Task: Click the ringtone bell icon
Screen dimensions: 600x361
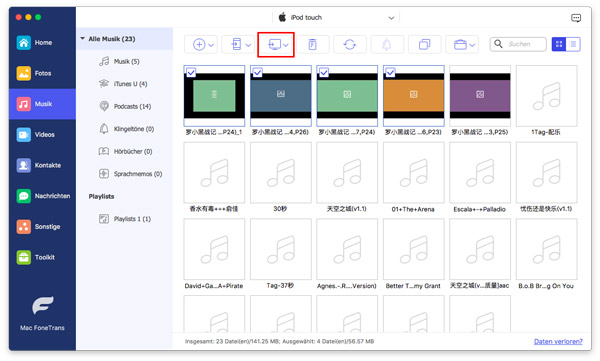Action: [387, 44]
